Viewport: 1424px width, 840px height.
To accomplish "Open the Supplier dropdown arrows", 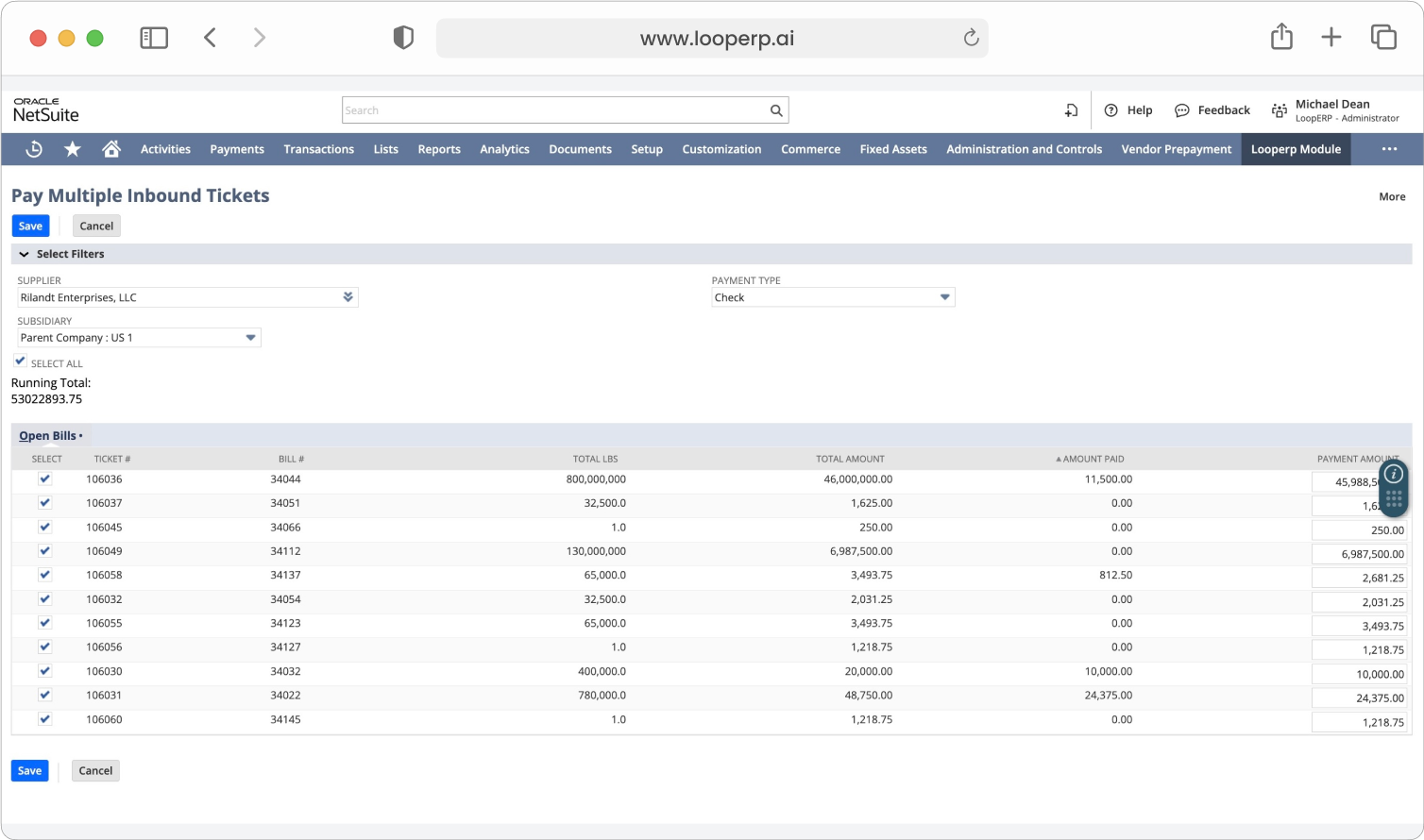I will point(348,297).
